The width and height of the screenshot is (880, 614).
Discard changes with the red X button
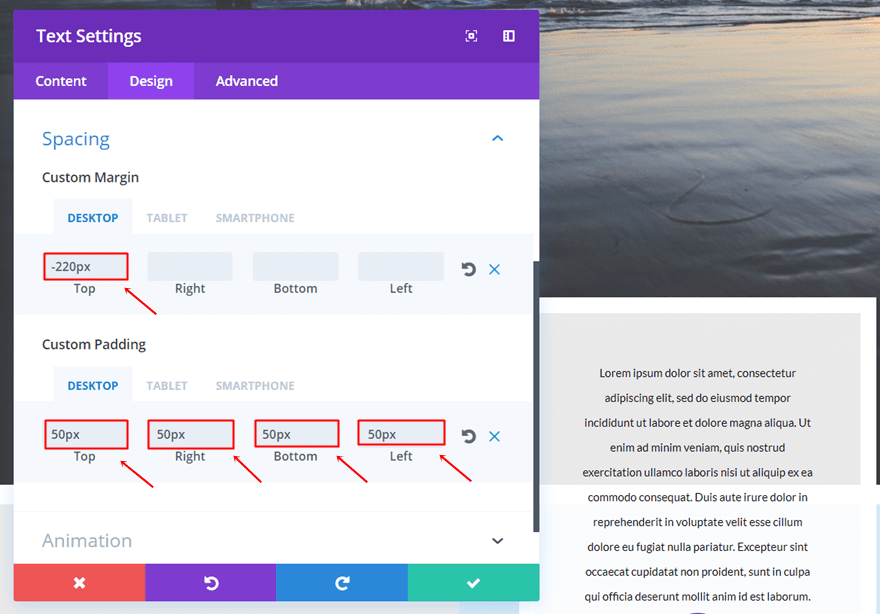[x=79, y=583]
